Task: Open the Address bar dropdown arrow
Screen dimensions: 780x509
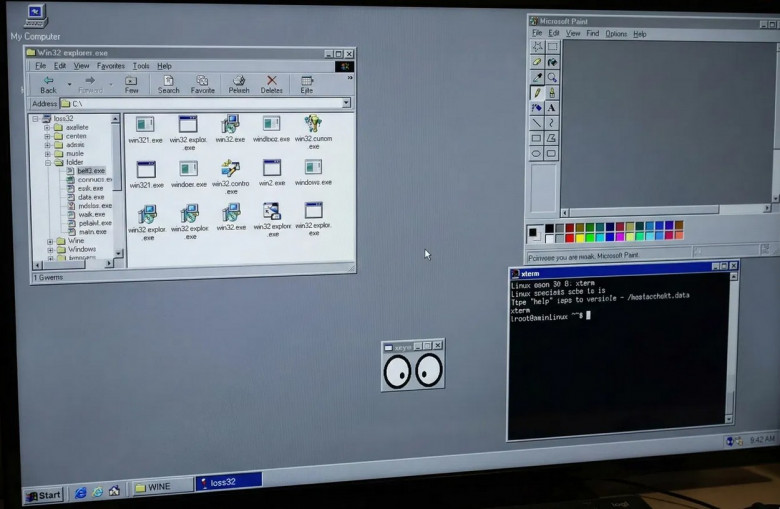Action: (x=346, y=103)
